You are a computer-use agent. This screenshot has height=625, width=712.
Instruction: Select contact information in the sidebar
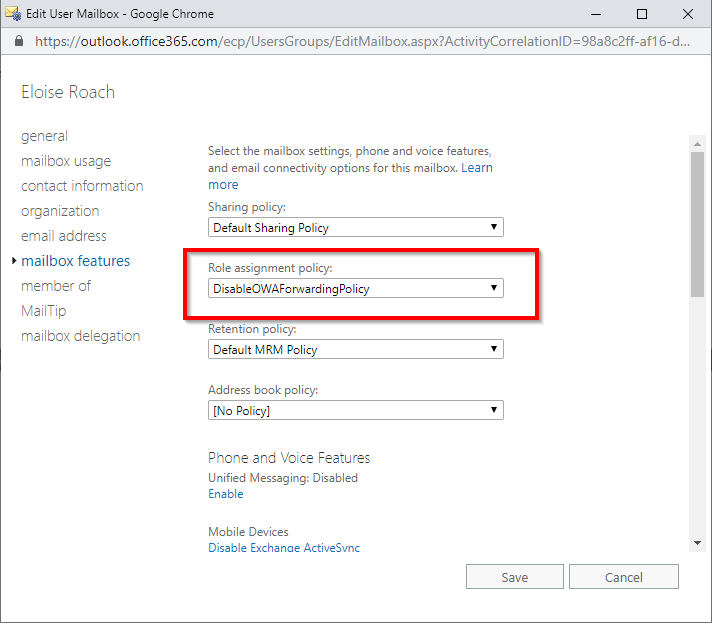pos(82,186)
